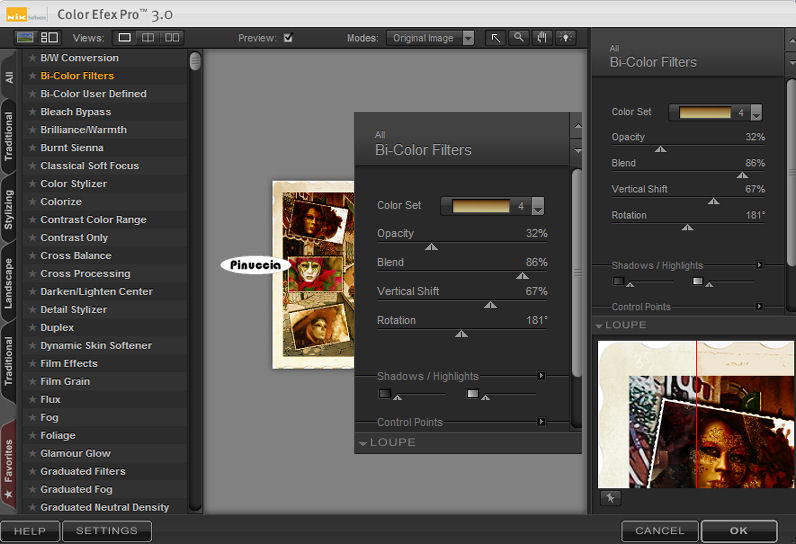Select the Contrast Color Range filter
The width and height of the screenshot is (796, 544).
(93, 220)
